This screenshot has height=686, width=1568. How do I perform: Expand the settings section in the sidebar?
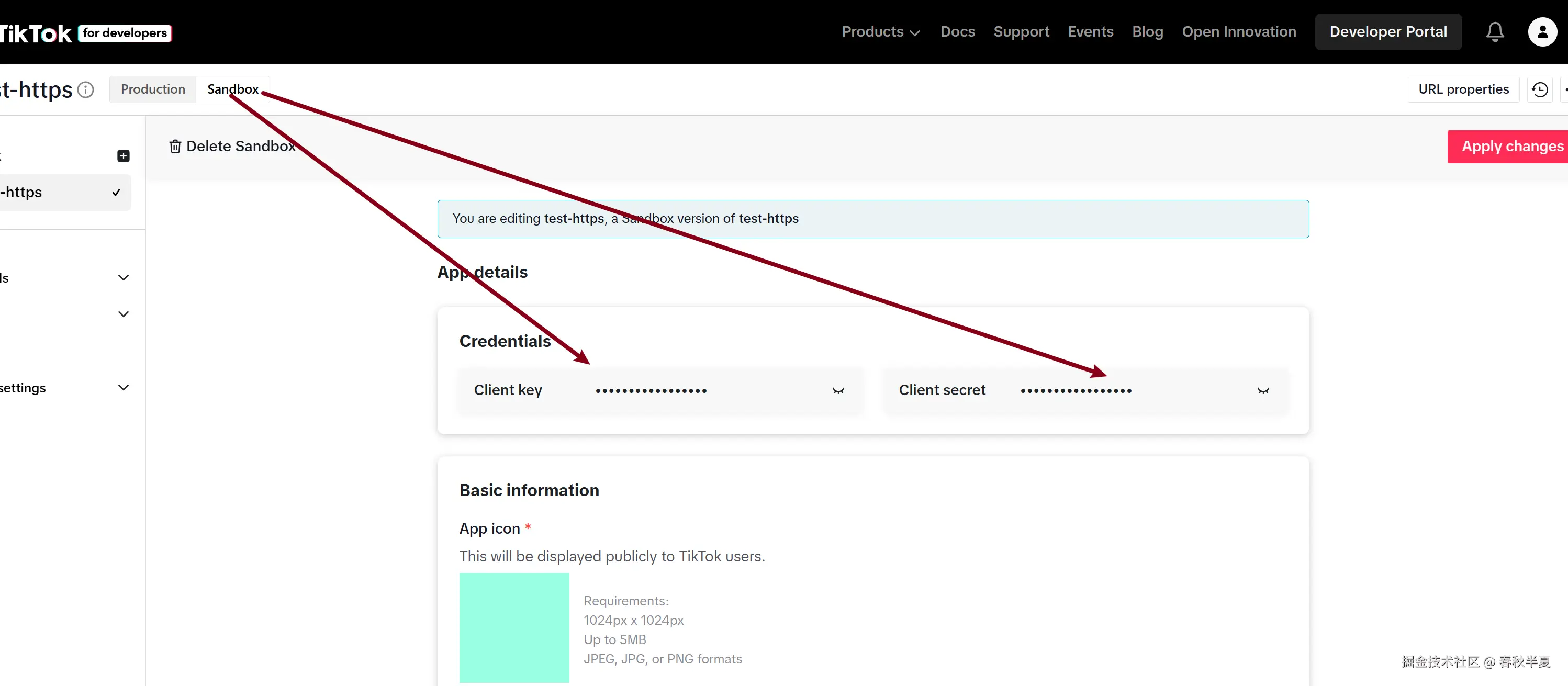(x=124, y=387)
